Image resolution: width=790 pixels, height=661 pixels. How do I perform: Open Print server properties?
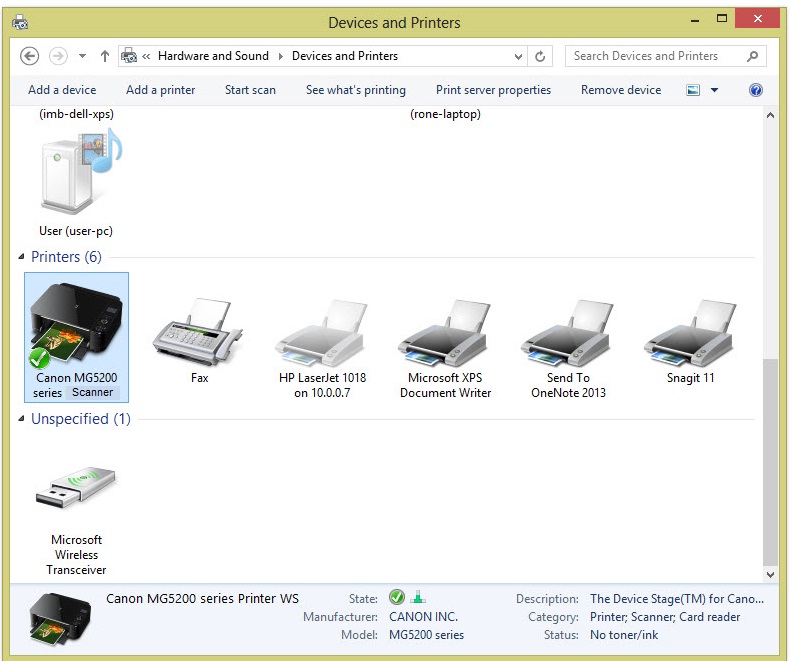click(493, 90)
